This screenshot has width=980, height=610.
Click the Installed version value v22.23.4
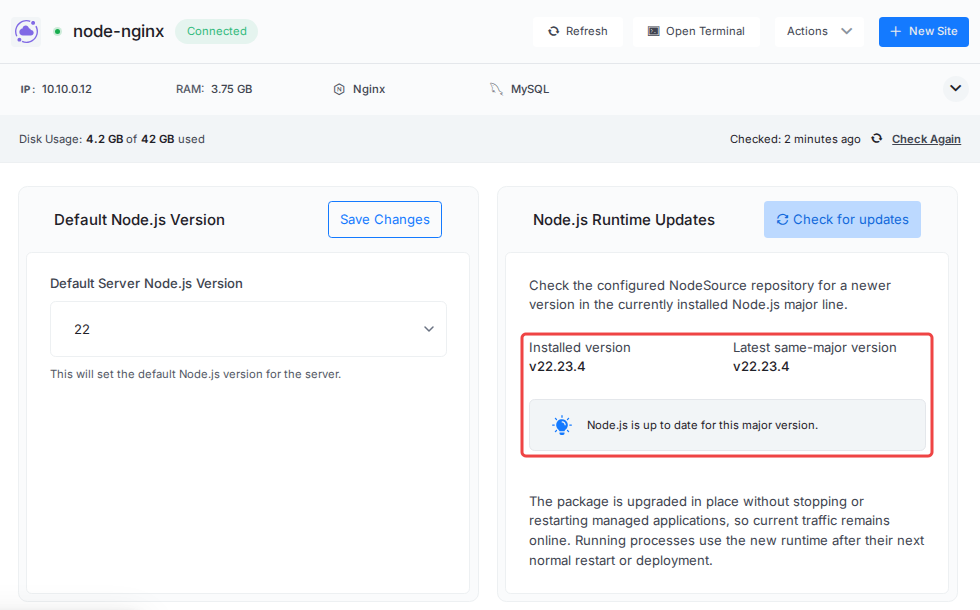click(557, 367)
